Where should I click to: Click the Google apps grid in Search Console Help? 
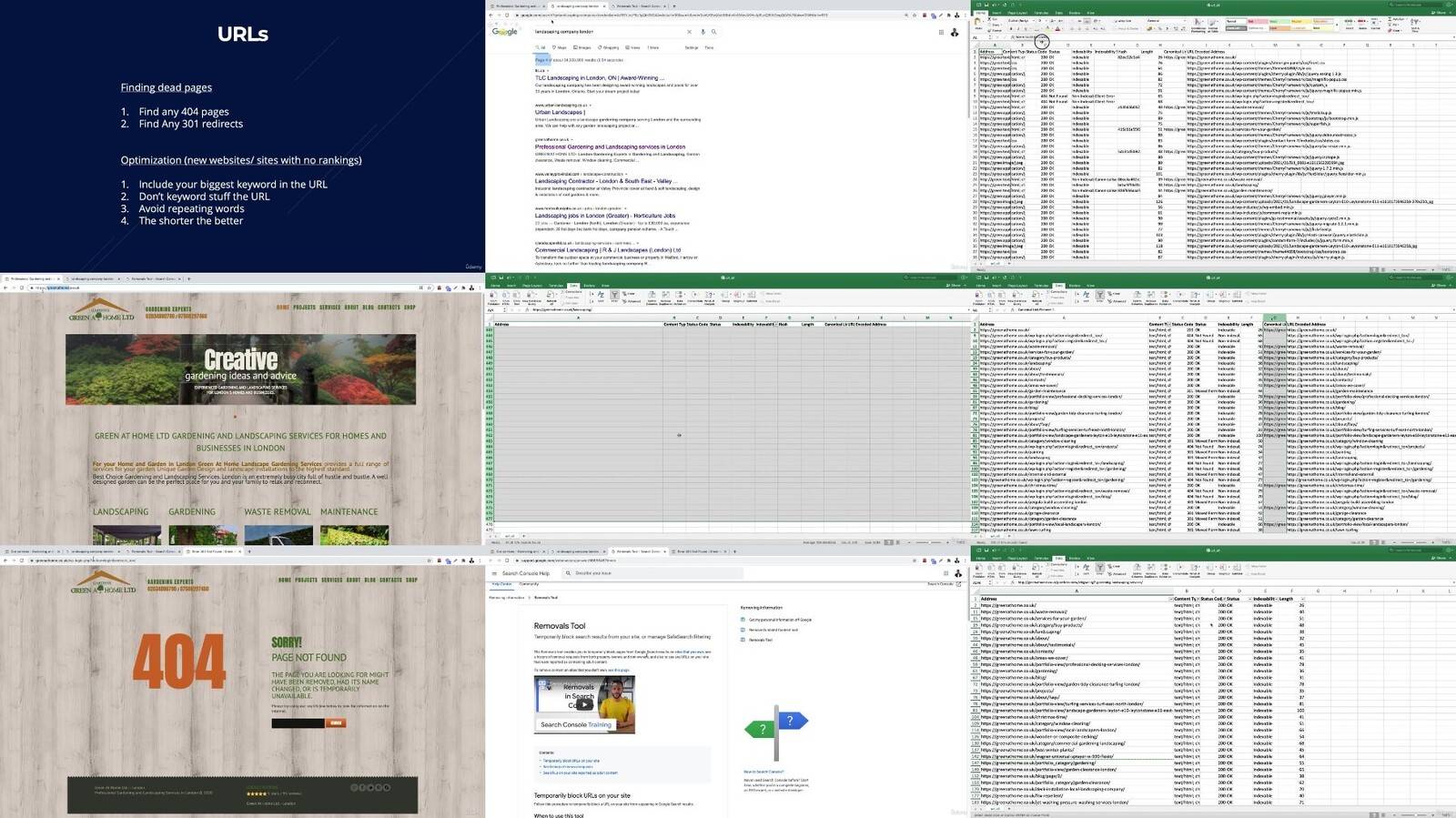(x=945, y=573)
